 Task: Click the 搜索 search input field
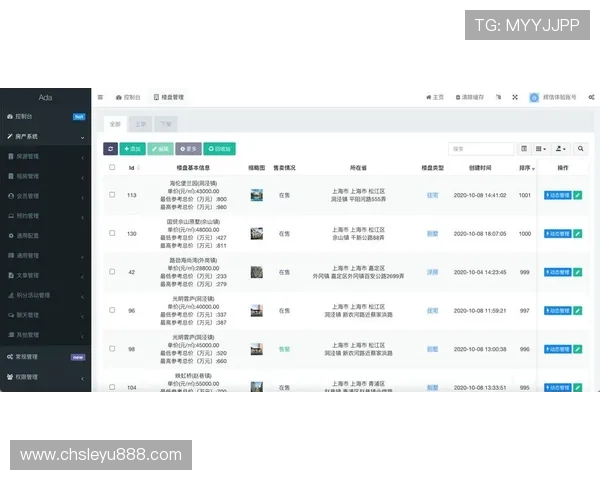pyautogui.click(x=481, y=149)
